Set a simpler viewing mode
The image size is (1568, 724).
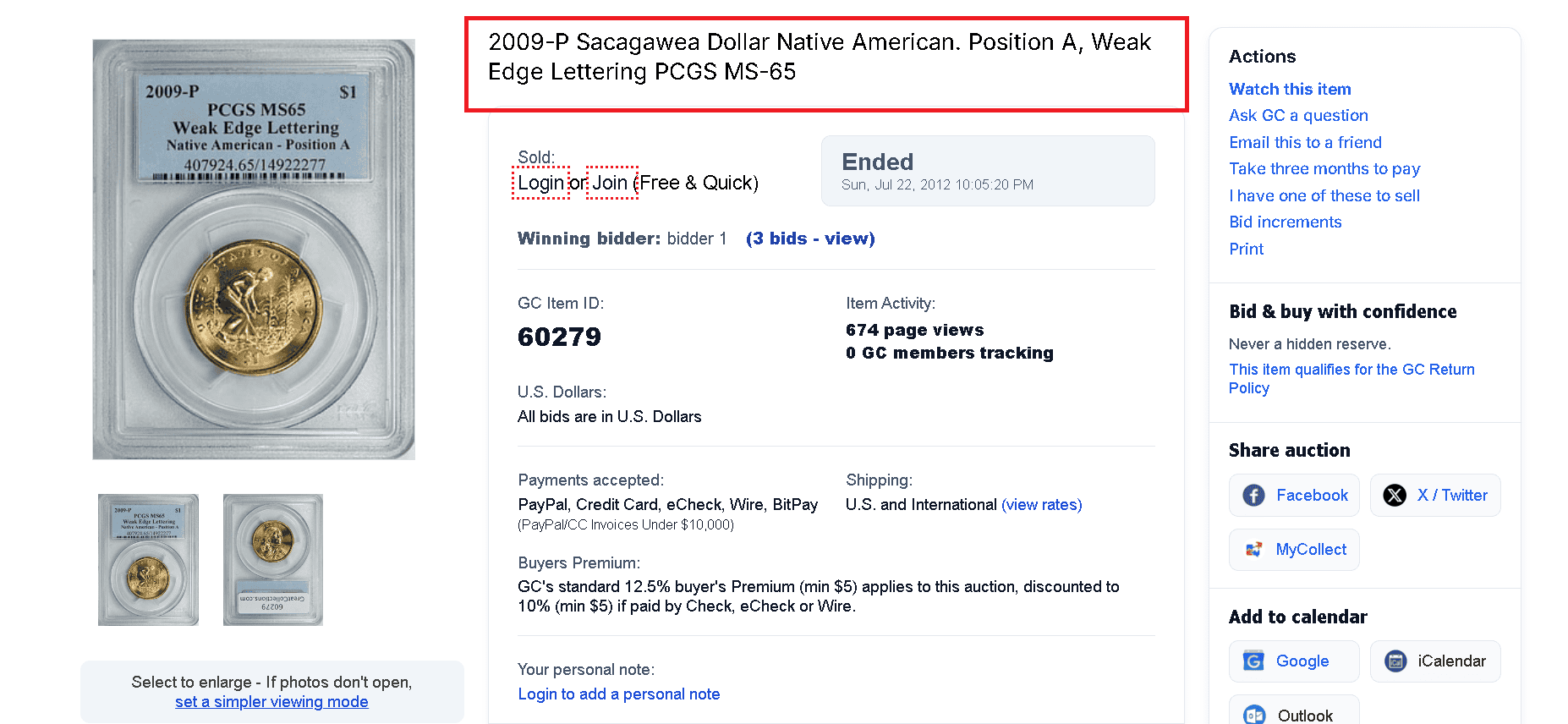(x=271, y=701)
